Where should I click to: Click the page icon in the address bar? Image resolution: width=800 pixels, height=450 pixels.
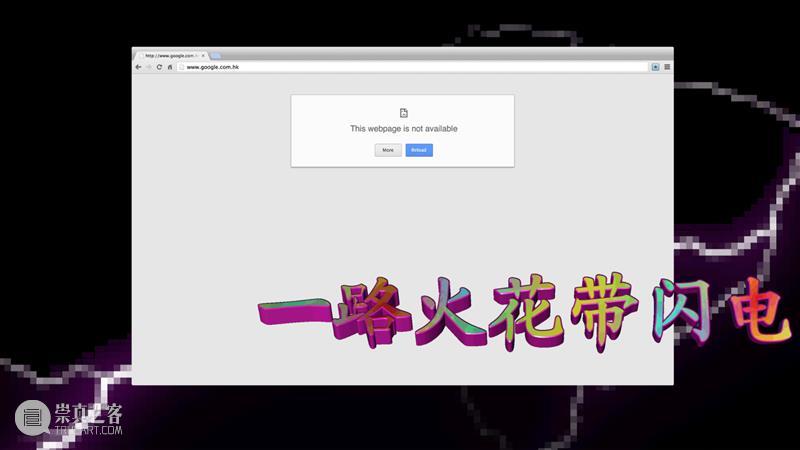(x=181, y=67)
